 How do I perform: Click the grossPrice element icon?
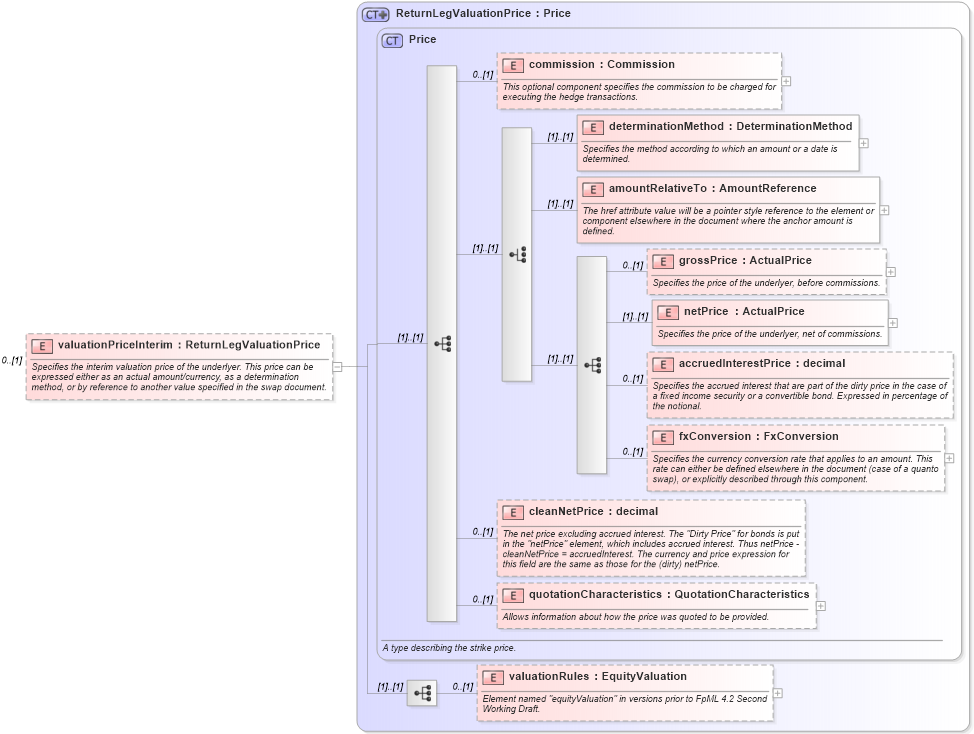tap(661, 261)
